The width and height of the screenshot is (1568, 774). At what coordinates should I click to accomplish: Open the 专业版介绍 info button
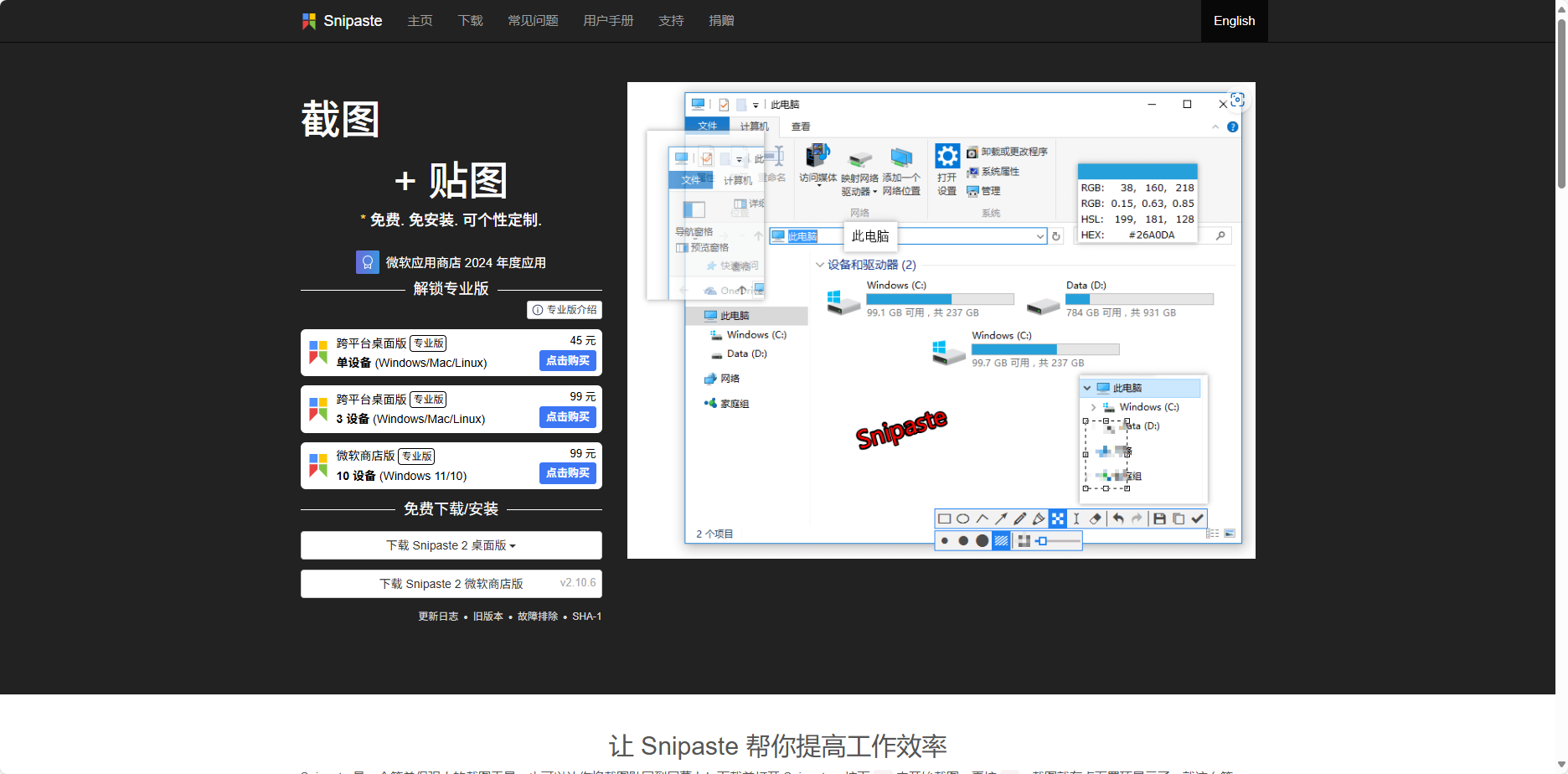(565, 310)
